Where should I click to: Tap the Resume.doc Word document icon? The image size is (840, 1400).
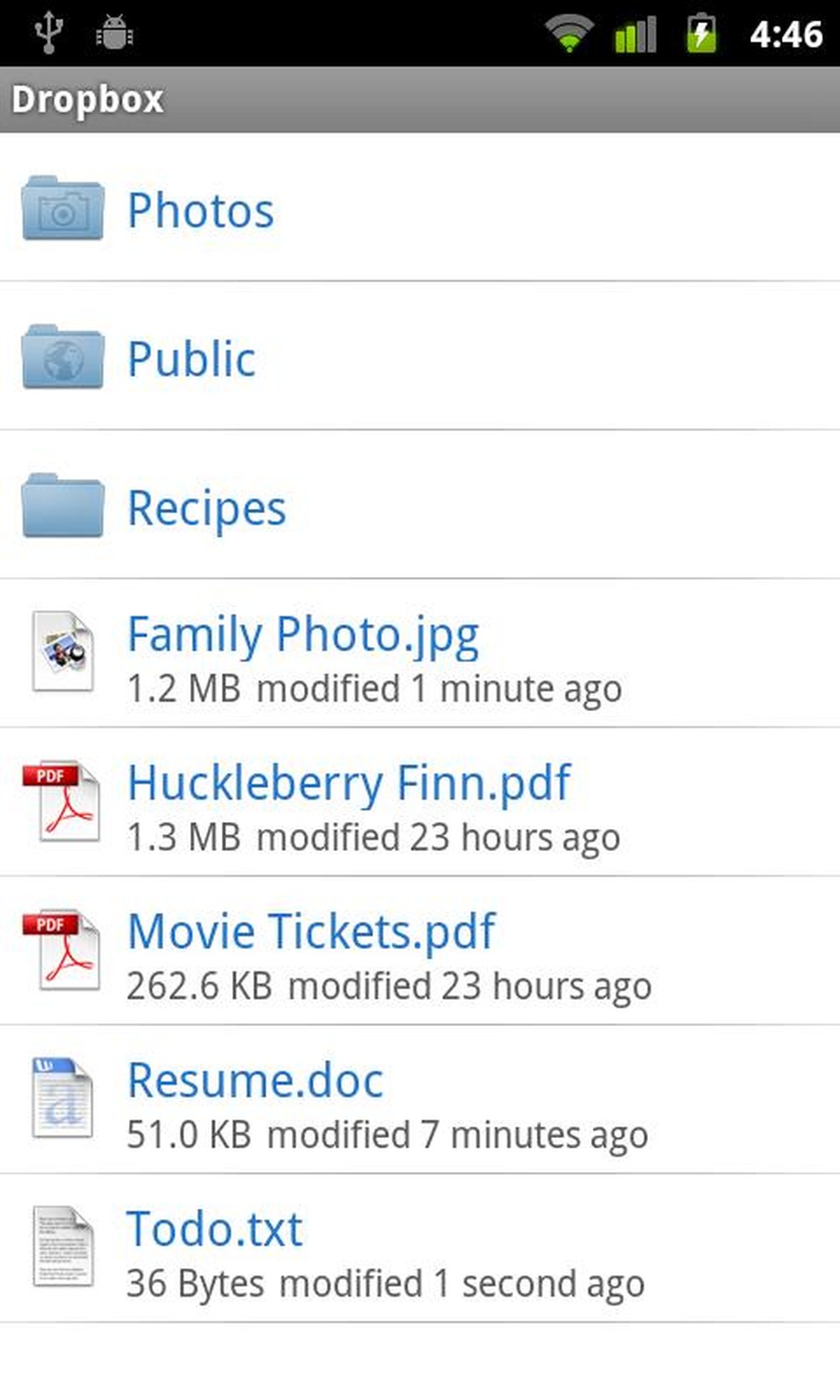click(62, 1098)
